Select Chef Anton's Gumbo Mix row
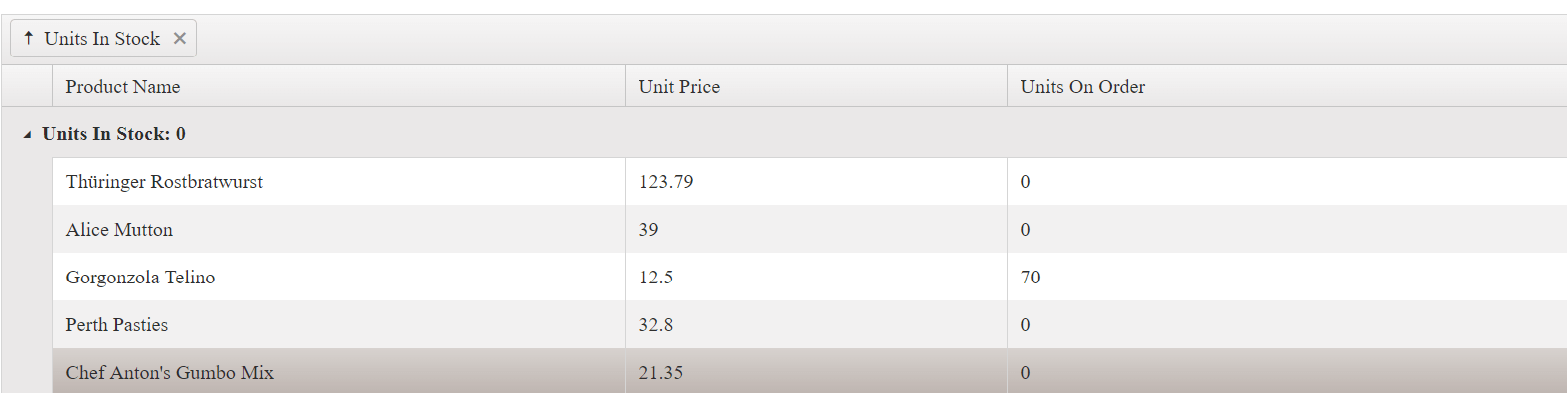The height and width of the screenshot is (393, 1567). (809, 371)
